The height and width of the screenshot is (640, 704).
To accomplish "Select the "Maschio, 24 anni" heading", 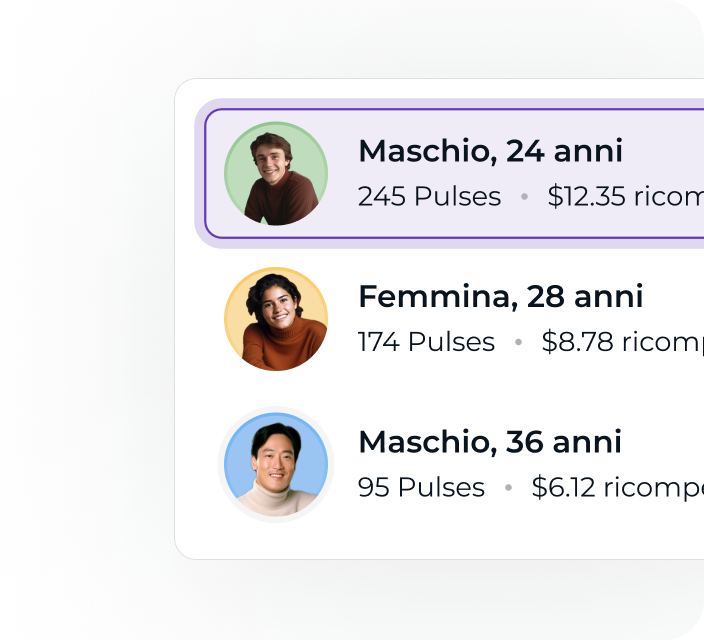I will coord(490,151).
